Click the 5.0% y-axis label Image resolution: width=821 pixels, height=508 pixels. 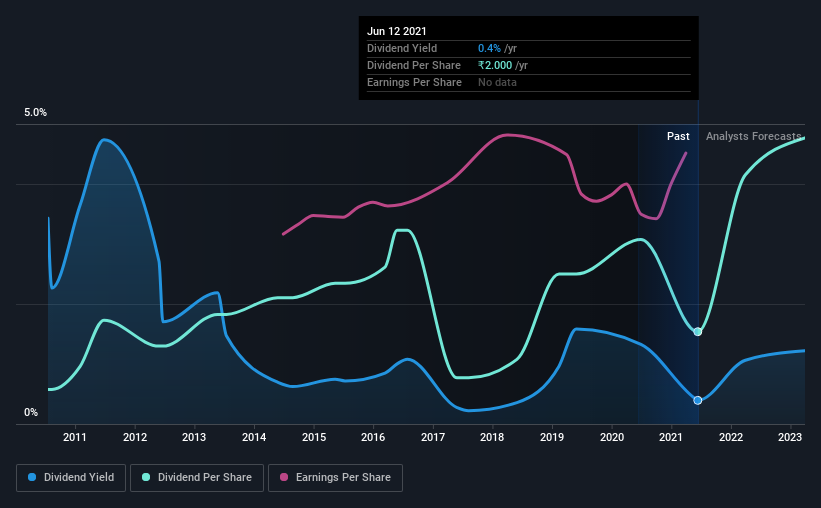(x=35, y=113)
